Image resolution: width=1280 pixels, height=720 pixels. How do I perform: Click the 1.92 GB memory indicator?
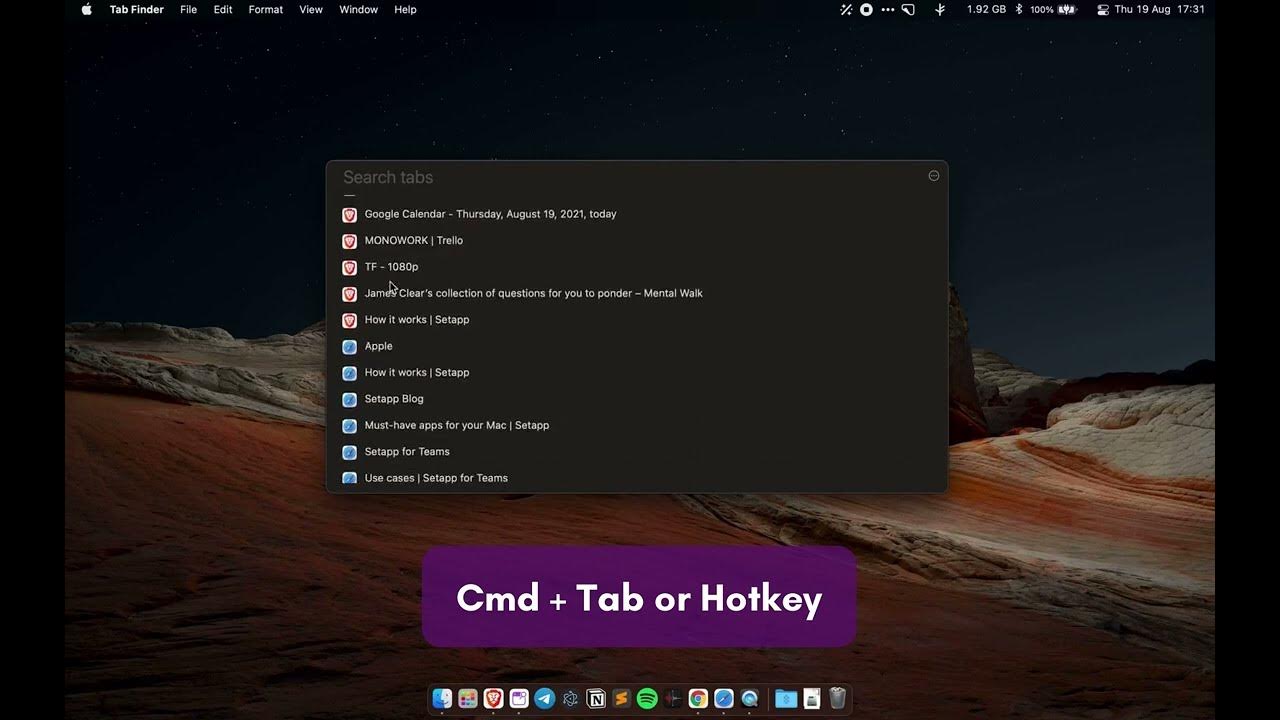click(986, 9)
